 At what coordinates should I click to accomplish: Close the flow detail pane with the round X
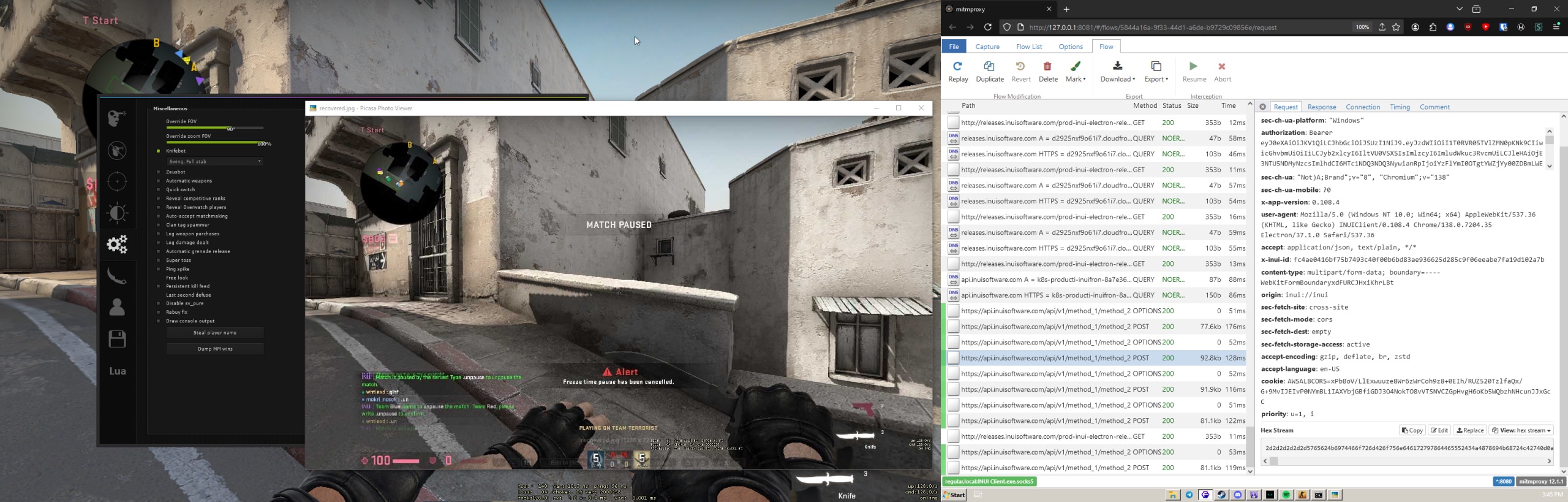pyautogui.click(x=1262, y=107)
